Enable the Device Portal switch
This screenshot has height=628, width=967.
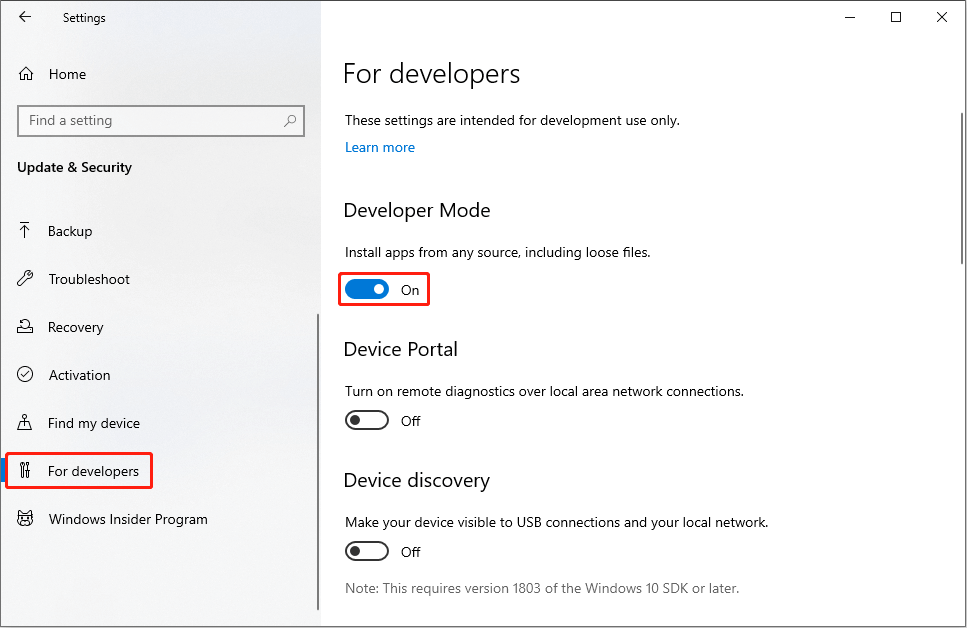[x=367, y=420]
